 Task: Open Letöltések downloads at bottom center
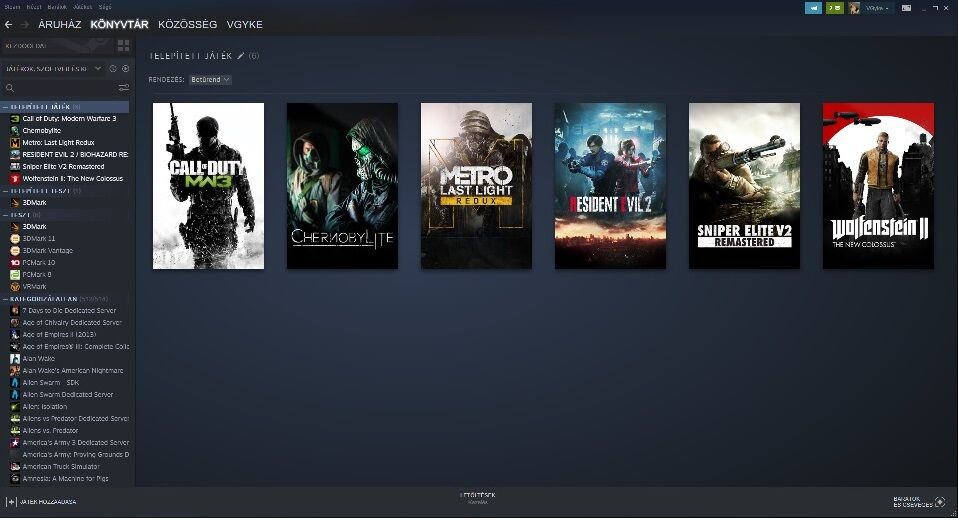tap(478, 498)
